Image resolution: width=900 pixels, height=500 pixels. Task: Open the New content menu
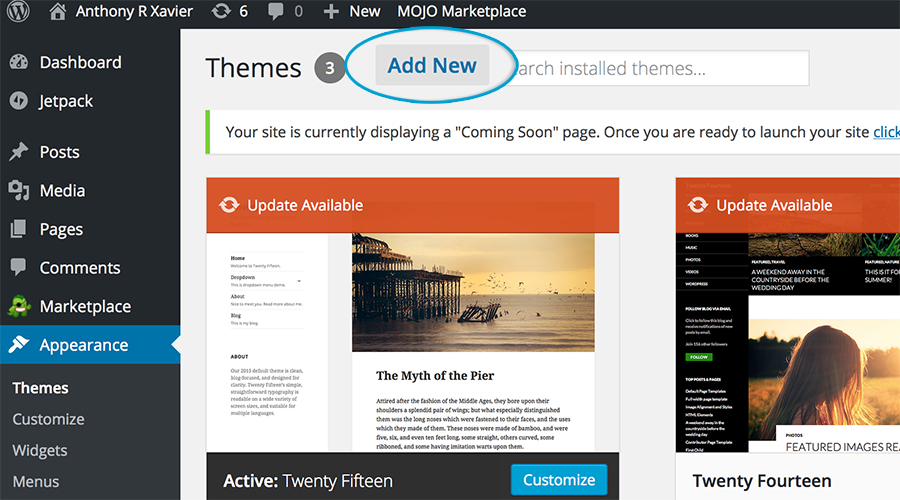pyautogui.click(x=364, y=11)
